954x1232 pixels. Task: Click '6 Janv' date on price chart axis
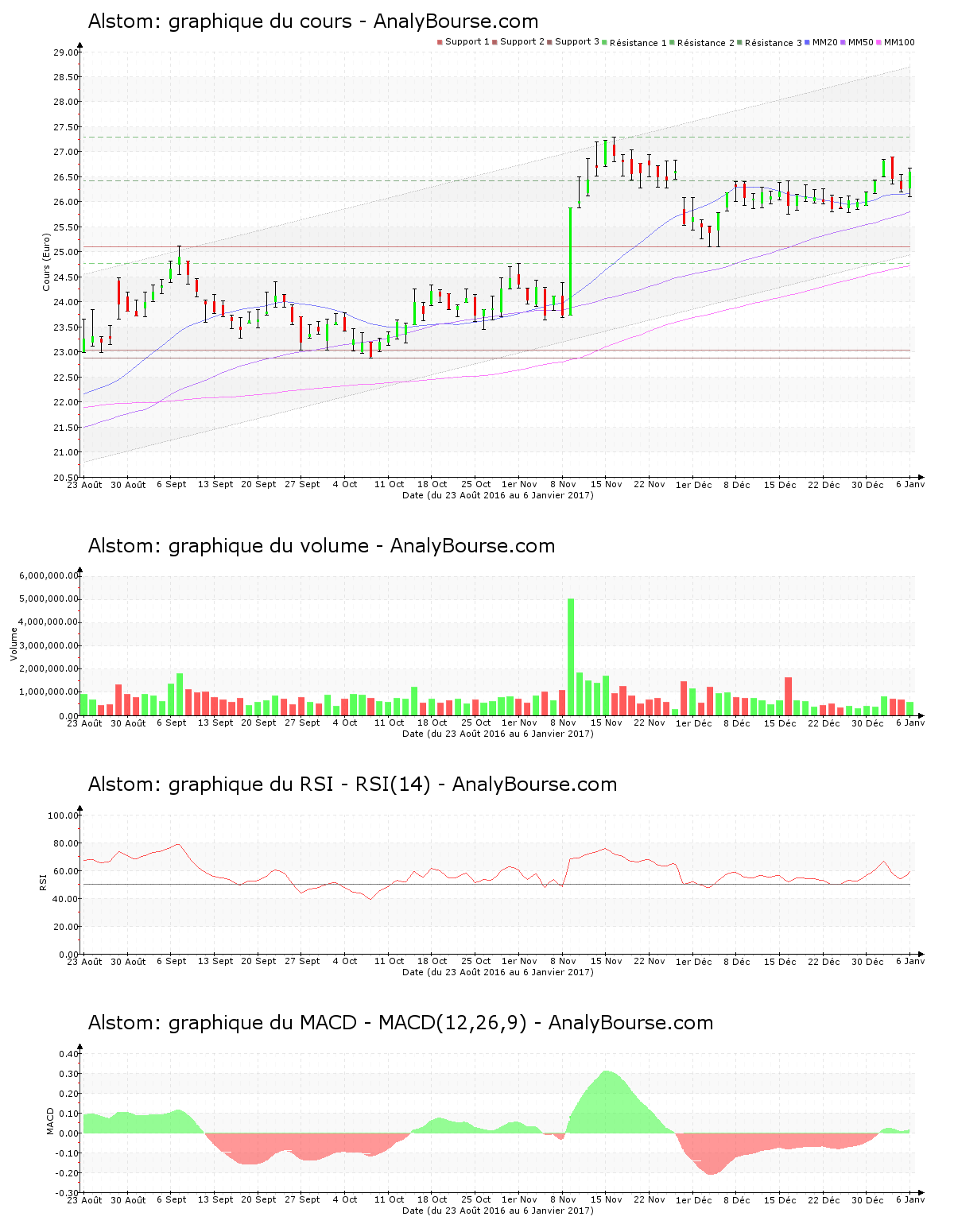910,484
